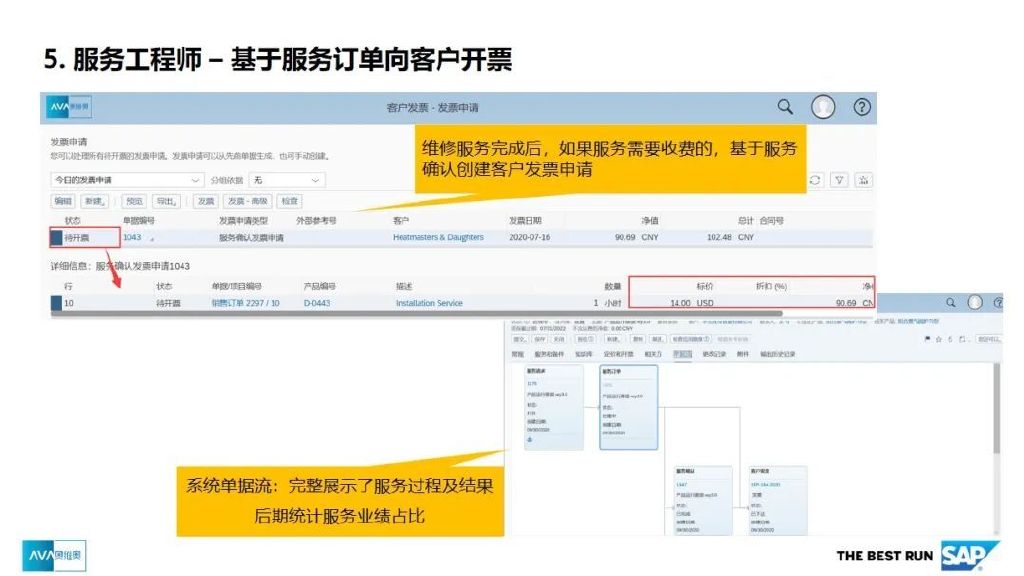Select row marker of detail line 10
The image size is (1024, 576).
tap(56, 303)
